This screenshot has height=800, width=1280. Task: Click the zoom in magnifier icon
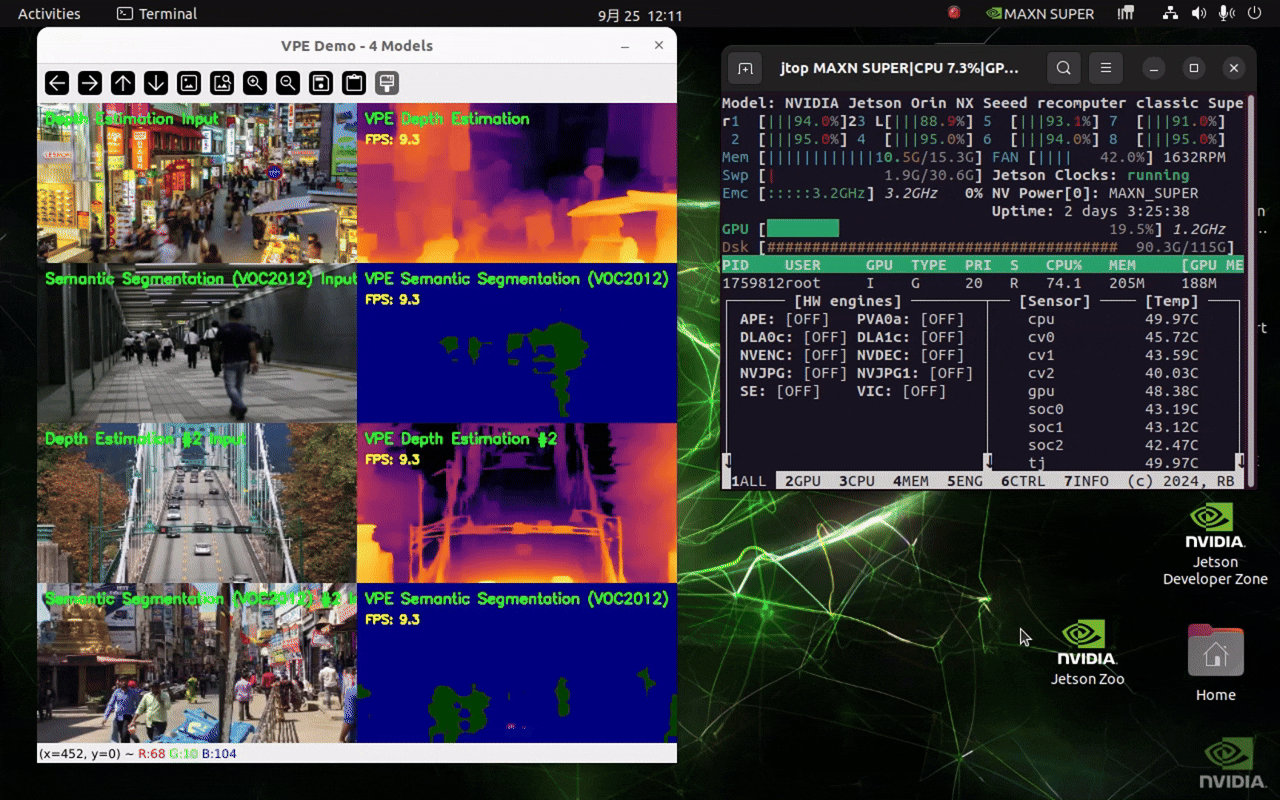coord(255,83)
